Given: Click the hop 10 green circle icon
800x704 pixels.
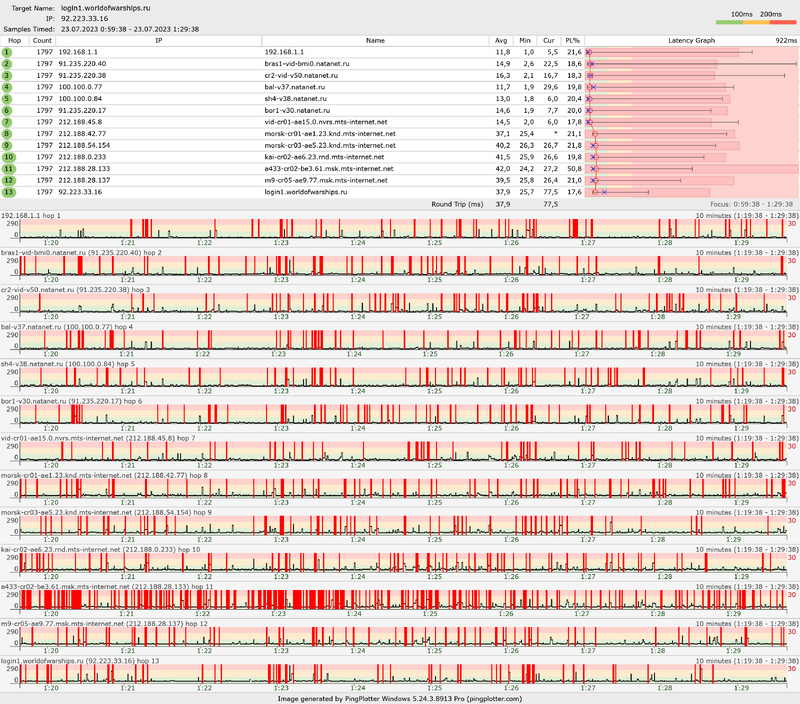Looking at the screenshot, I should coord(9,157).
